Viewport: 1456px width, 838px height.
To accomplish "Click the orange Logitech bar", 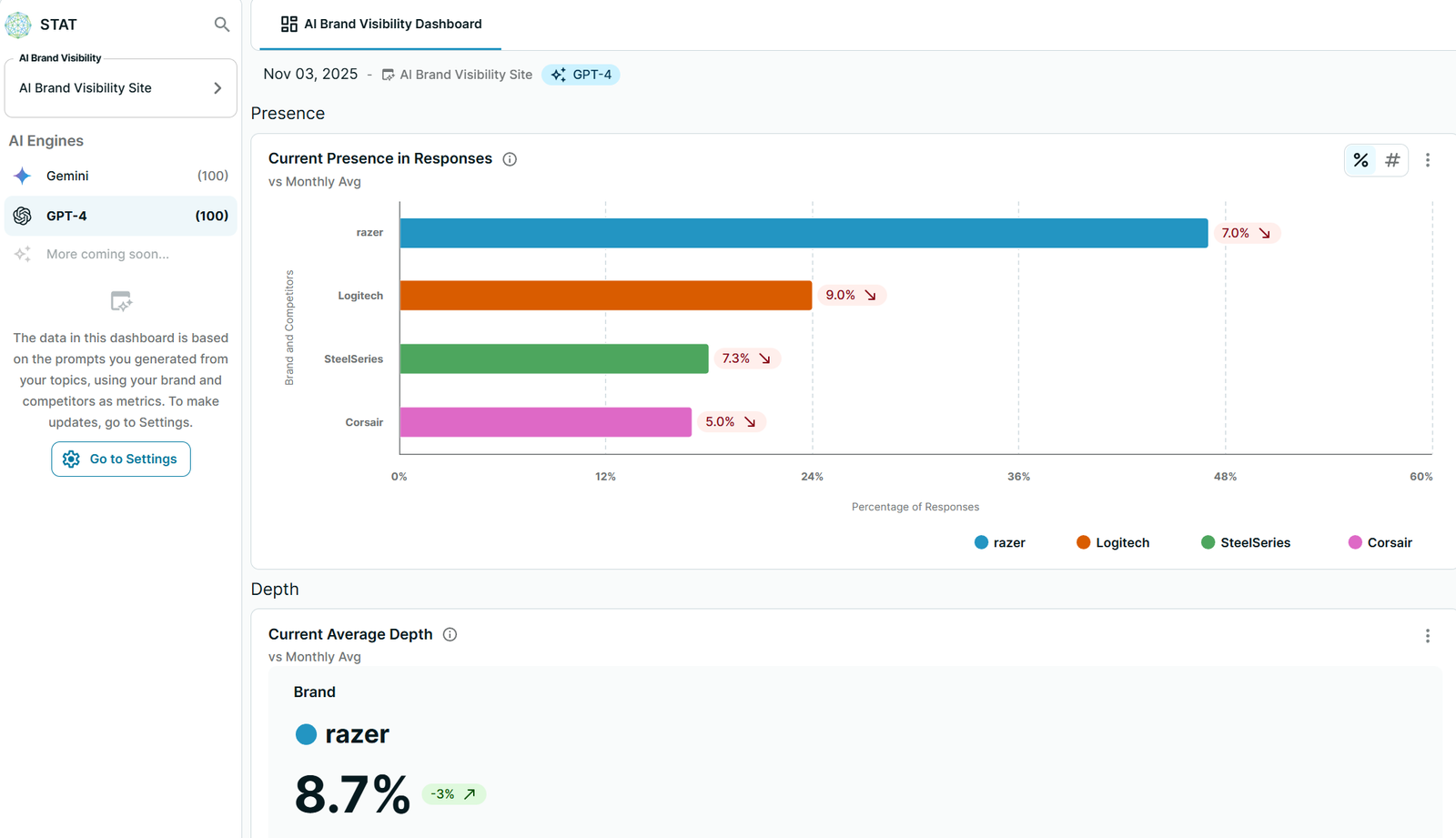I will (x=606, y=296).
